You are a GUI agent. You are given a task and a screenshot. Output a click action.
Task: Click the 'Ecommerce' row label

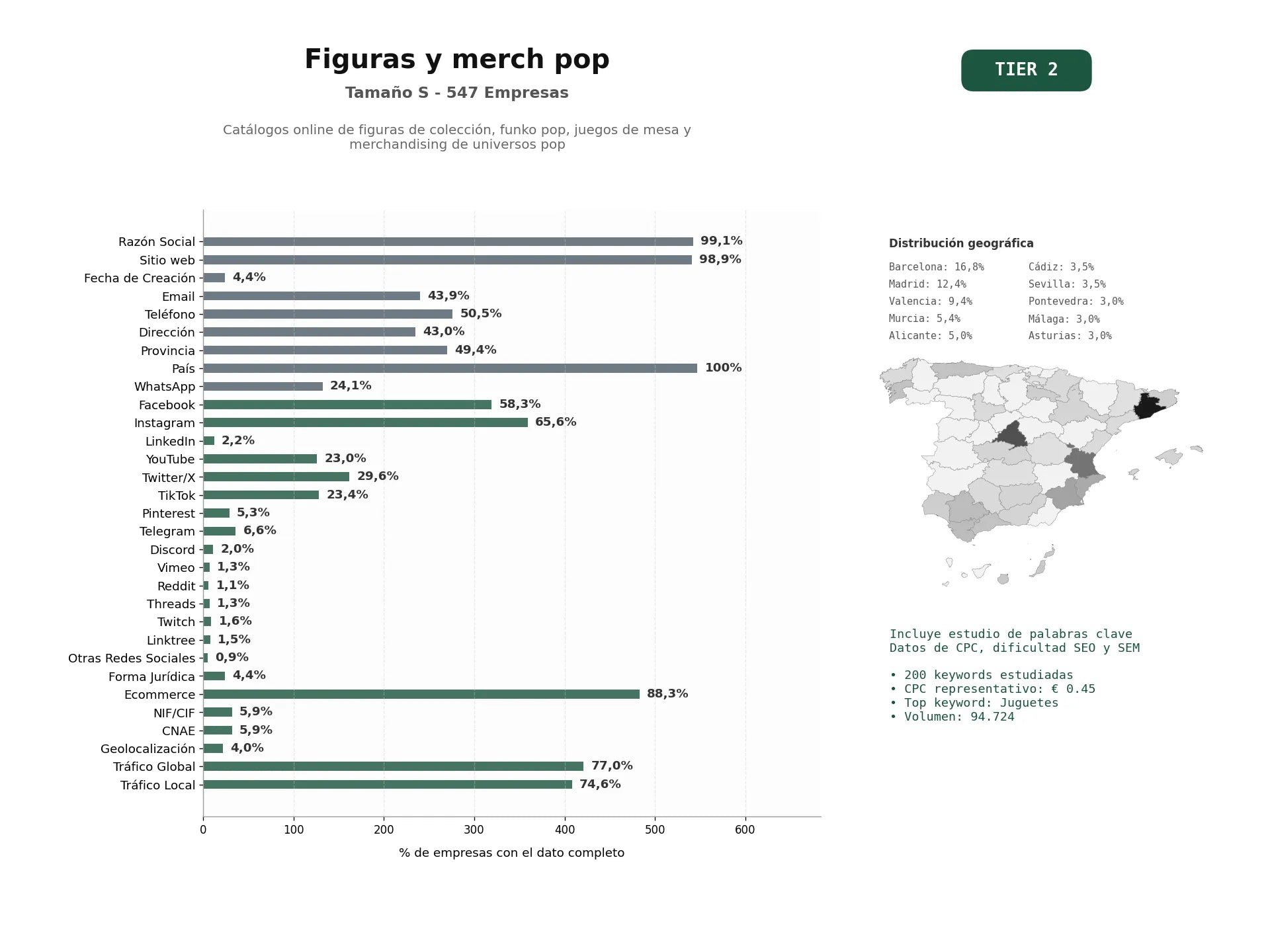point(159,695)
